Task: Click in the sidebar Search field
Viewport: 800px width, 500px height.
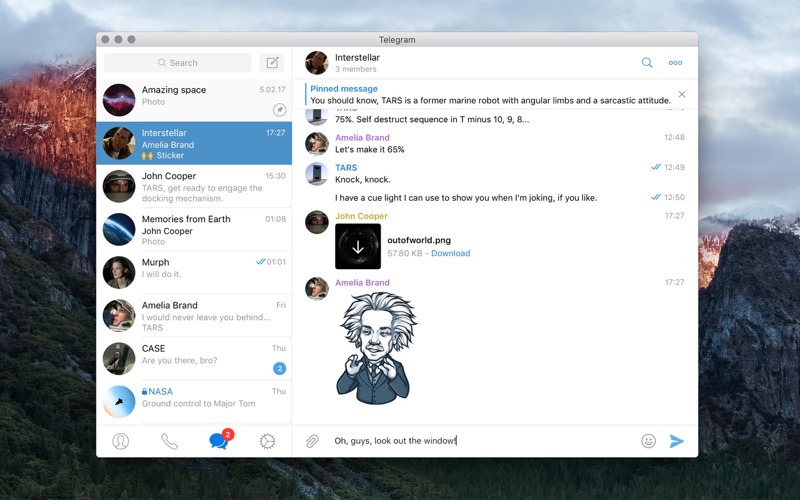Action: pos(178,63)
